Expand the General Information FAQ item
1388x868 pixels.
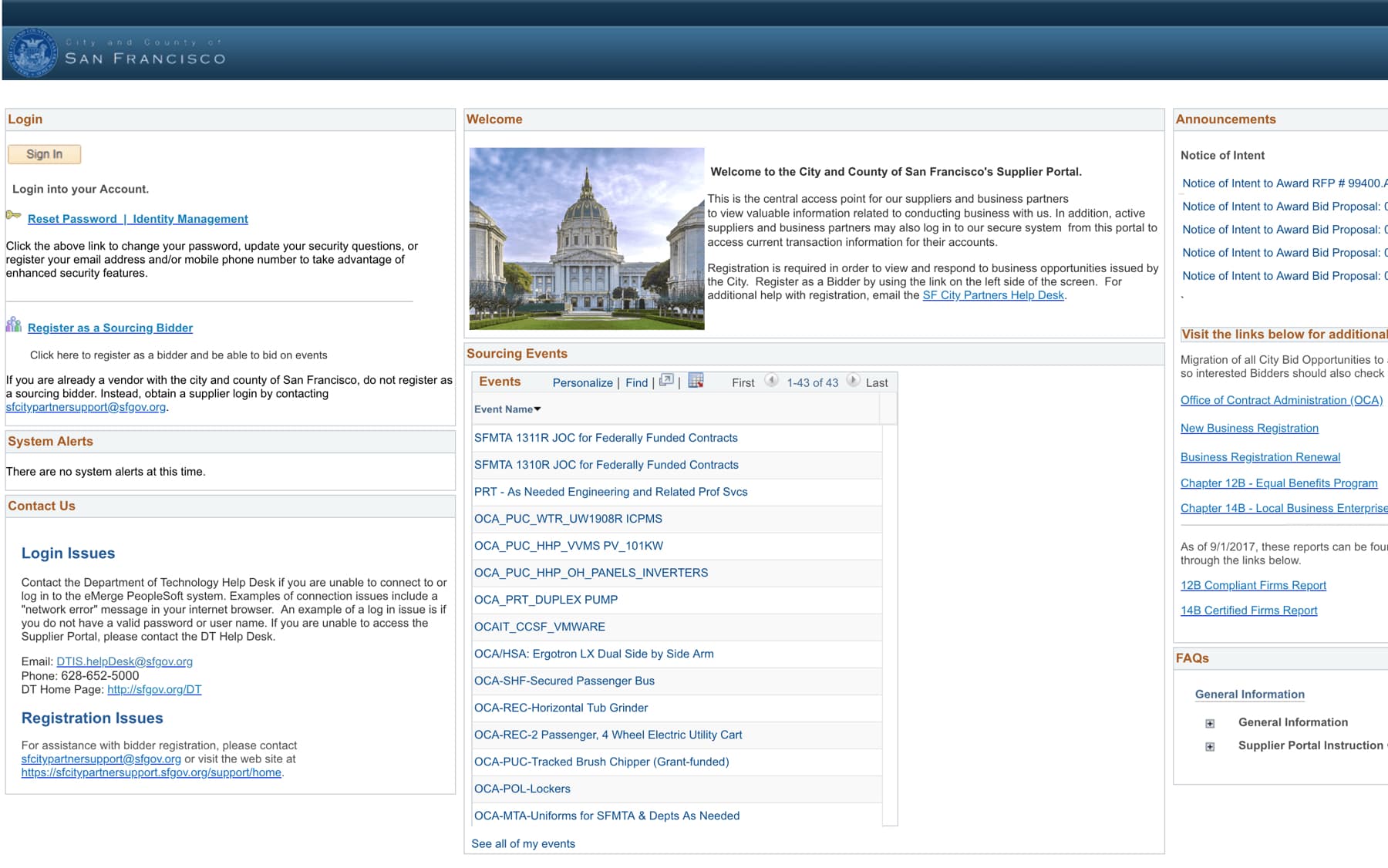point(1210,723)
